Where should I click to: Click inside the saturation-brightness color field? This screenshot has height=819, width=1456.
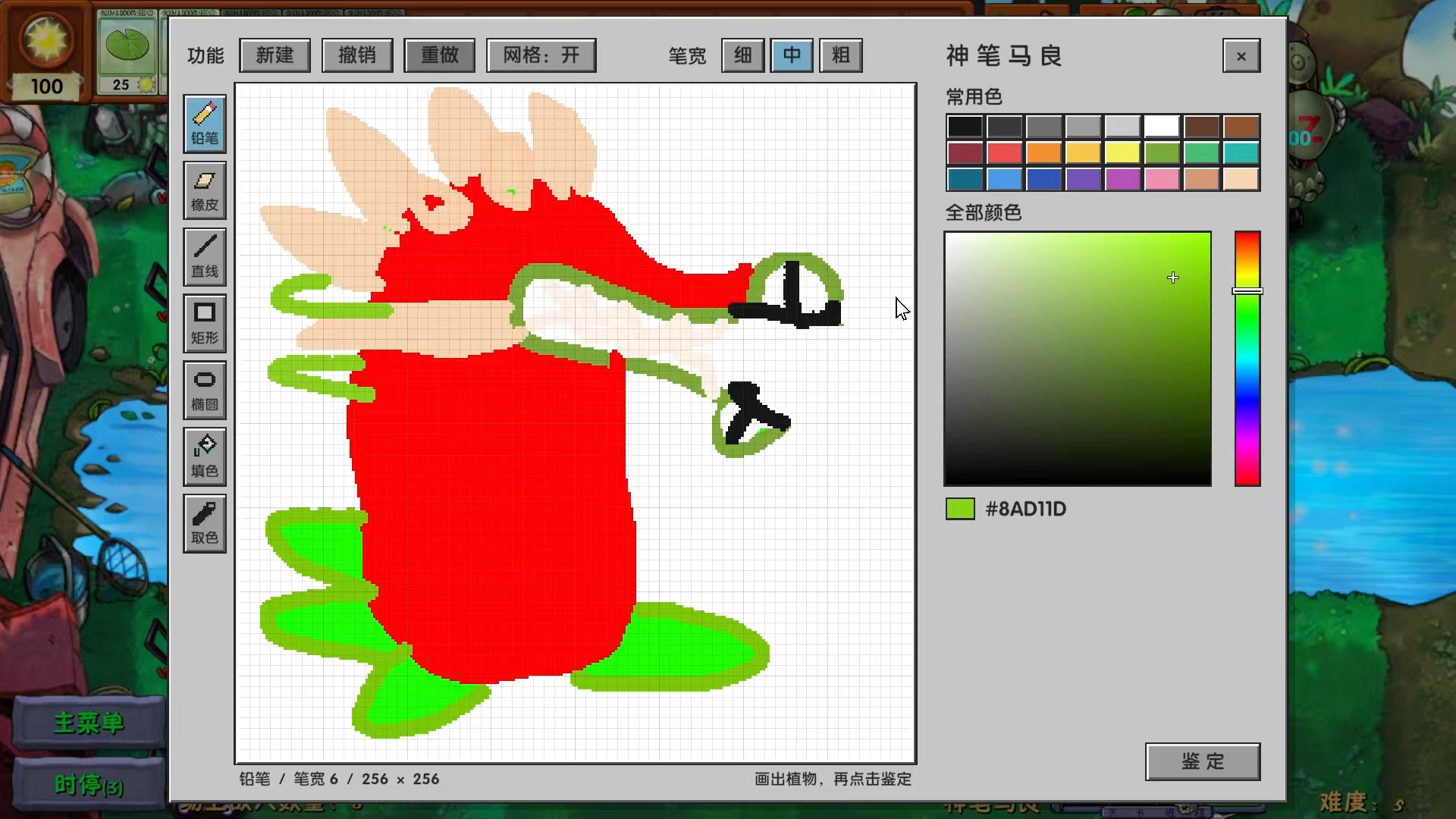(x=1078, y=359)
